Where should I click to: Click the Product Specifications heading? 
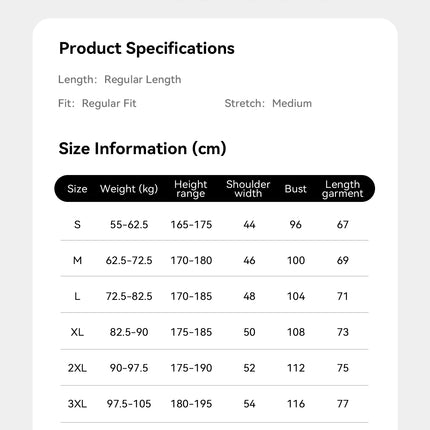pyautogui.click(x=147, y=49)
